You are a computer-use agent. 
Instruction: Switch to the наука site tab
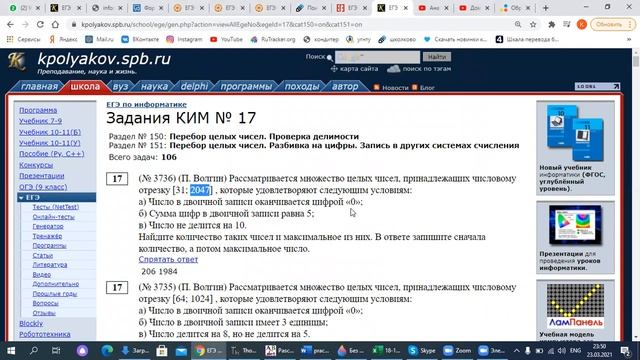pyautogui.click(x=154, y=87)
